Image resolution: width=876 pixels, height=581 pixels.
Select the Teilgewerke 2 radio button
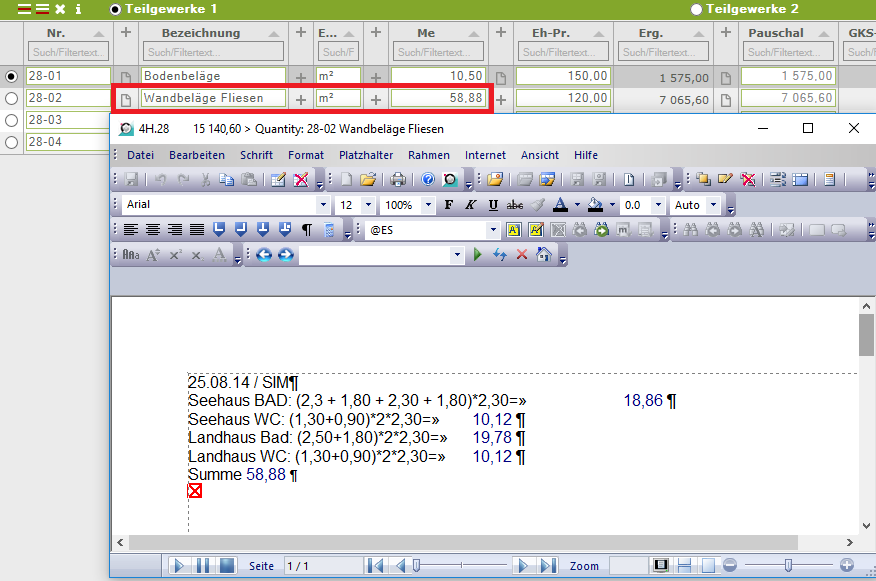696,9
